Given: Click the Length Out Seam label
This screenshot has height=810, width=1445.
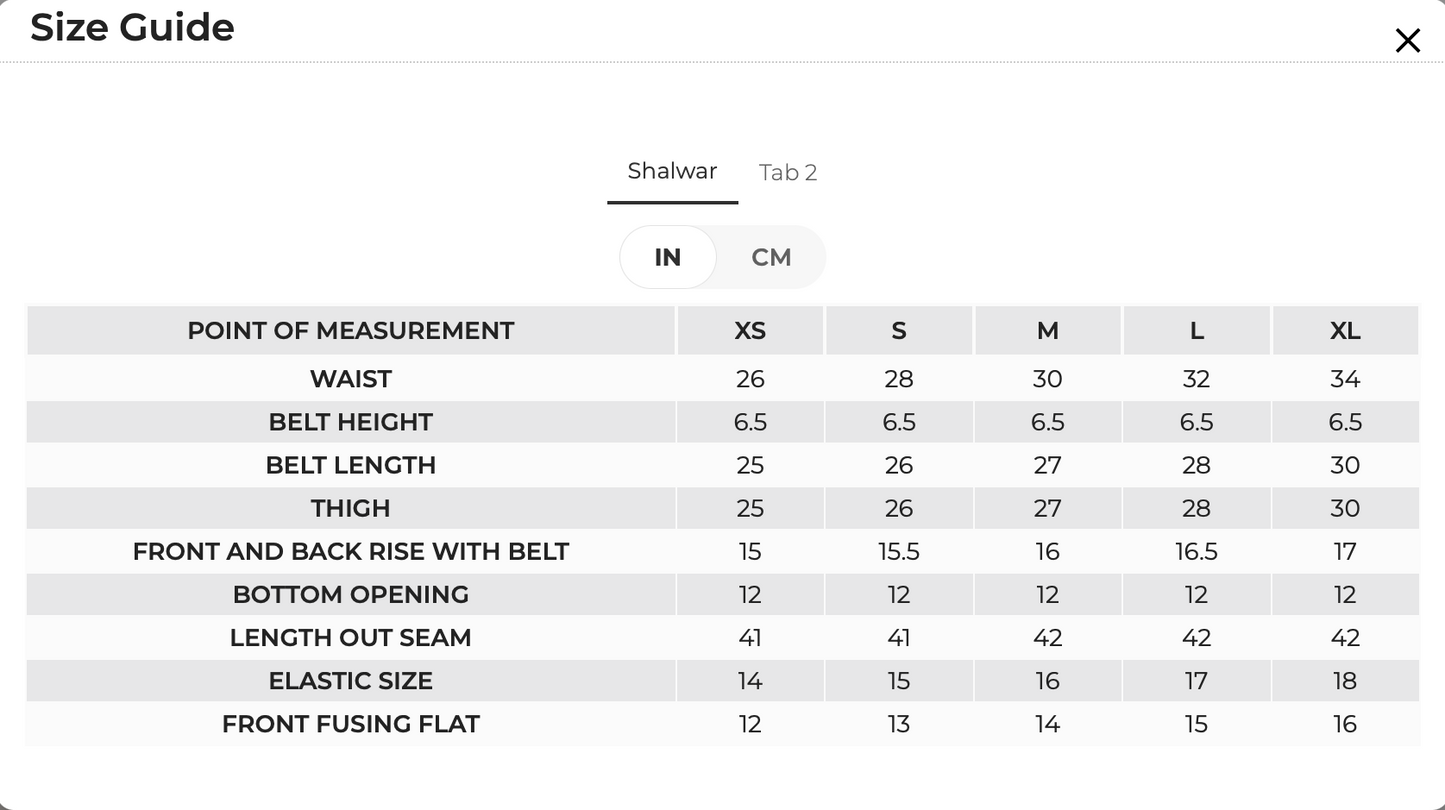Looking at the screenshot, I should pyautogui.click(x=351, y=637).
